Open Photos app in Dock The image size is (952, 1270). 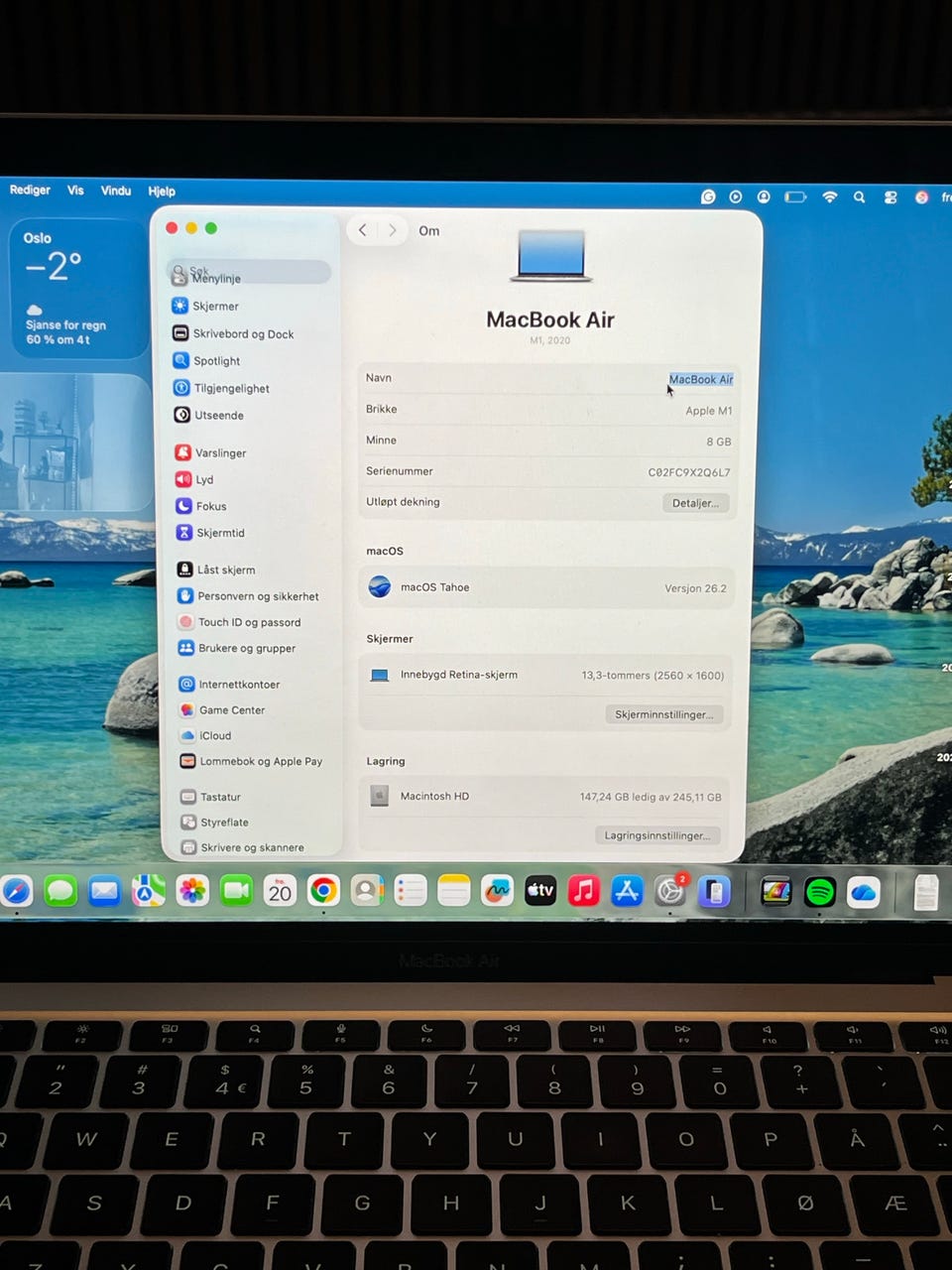coord(192,891)
